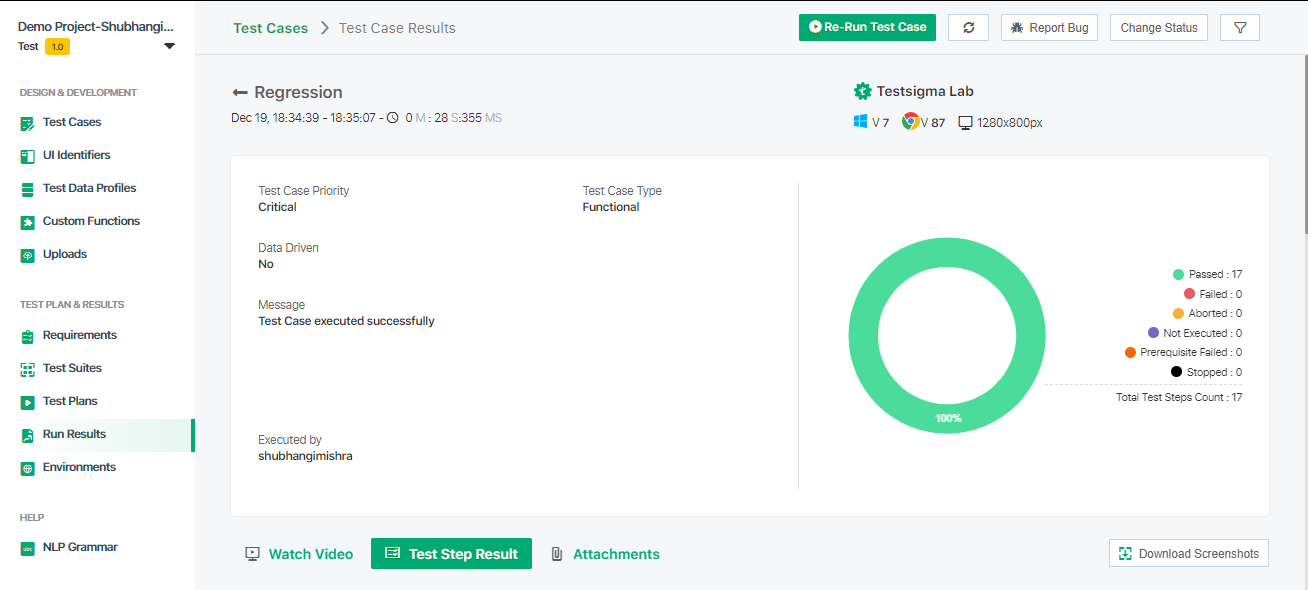
Task: Click the version badge 1.0
Action: 57,46
